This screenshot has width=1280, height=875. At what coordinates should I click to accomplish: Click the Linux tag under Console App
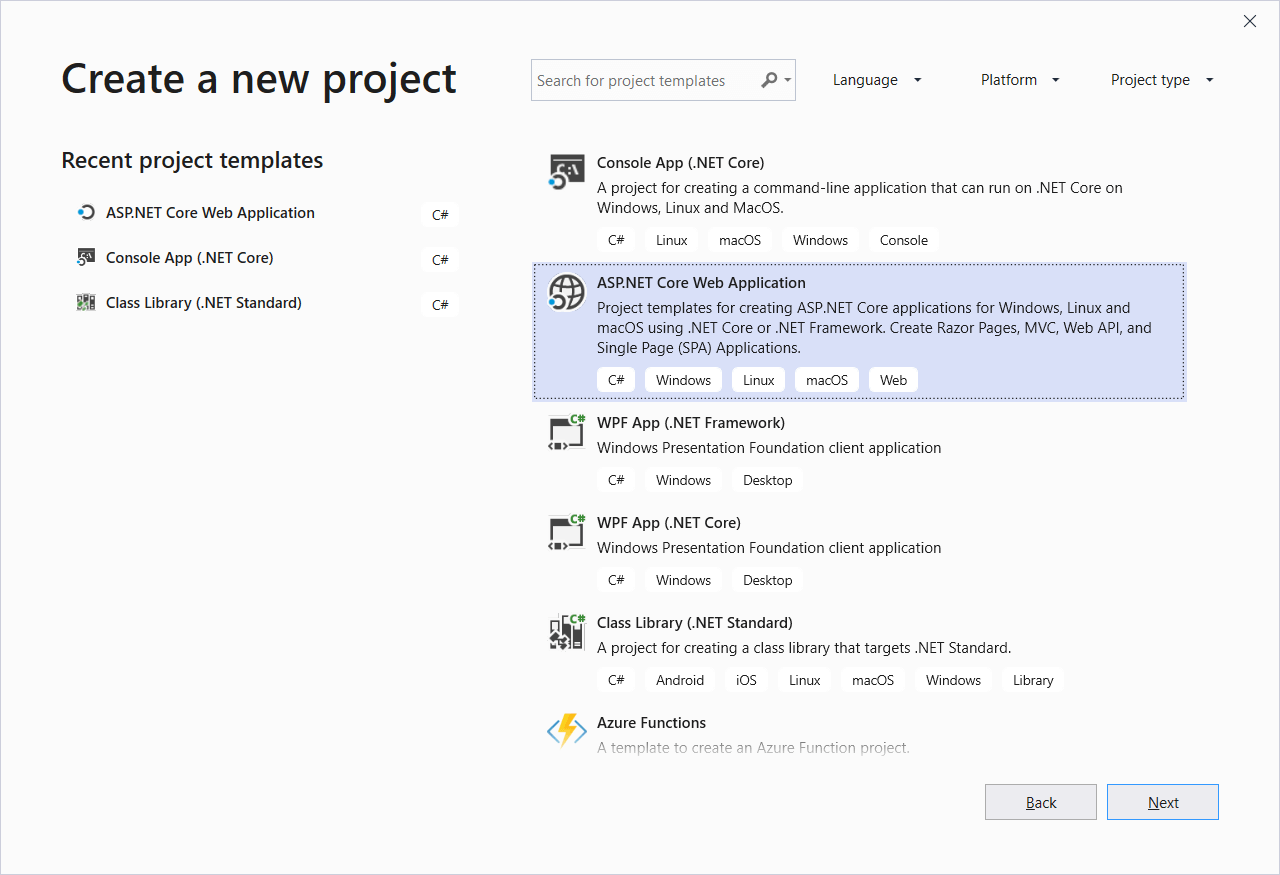tap(672, 240)
